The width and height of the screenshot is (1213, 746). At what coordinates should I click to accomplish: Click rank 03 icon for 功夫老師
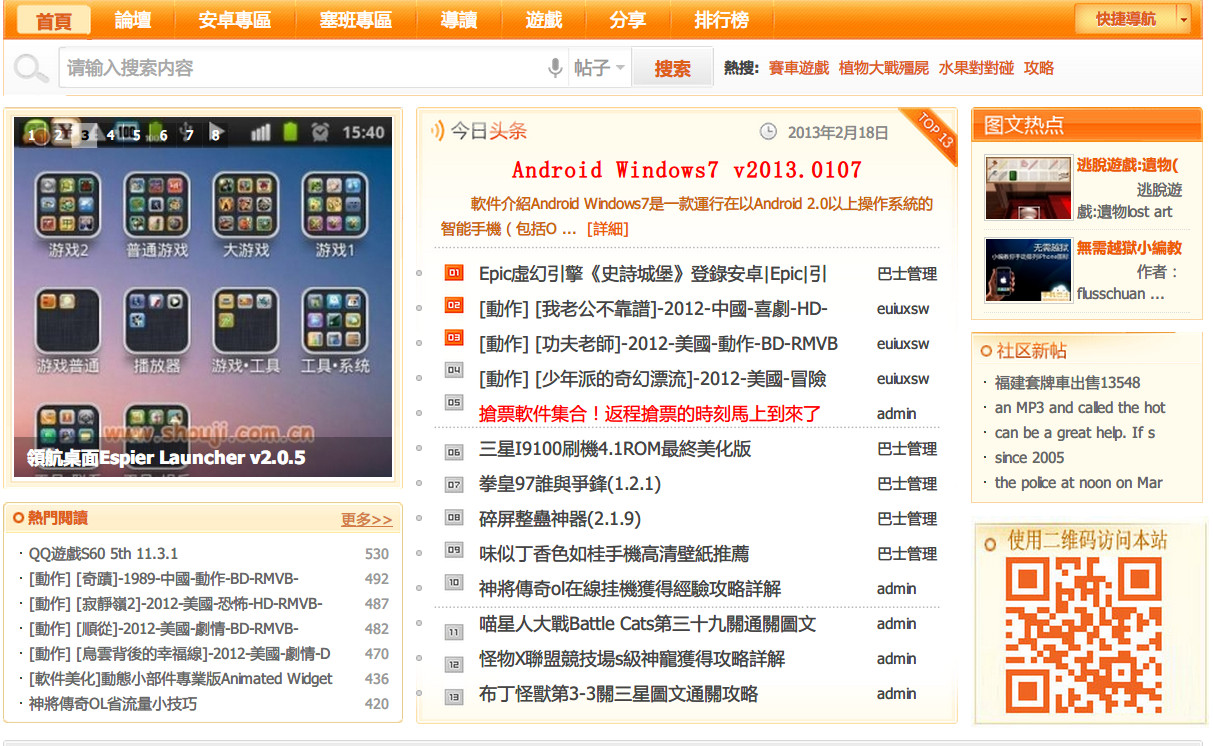coord(454,338)
